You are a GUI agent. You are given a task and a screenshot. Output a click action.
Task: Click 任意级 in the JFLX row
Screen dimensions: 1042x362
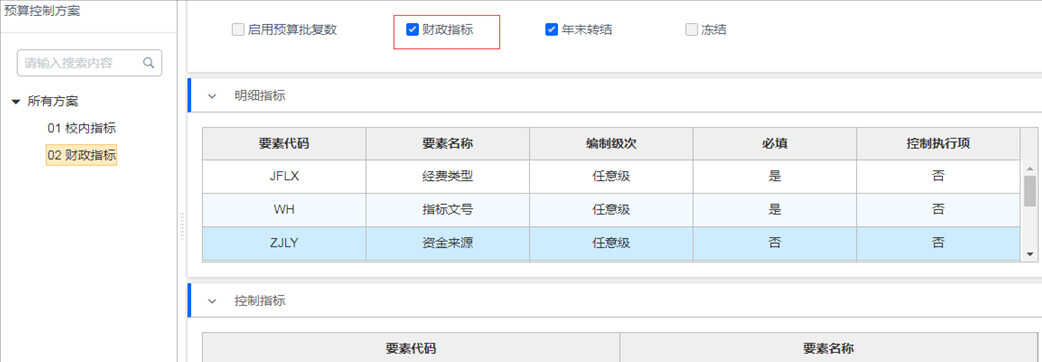click(x=611, y=177)
